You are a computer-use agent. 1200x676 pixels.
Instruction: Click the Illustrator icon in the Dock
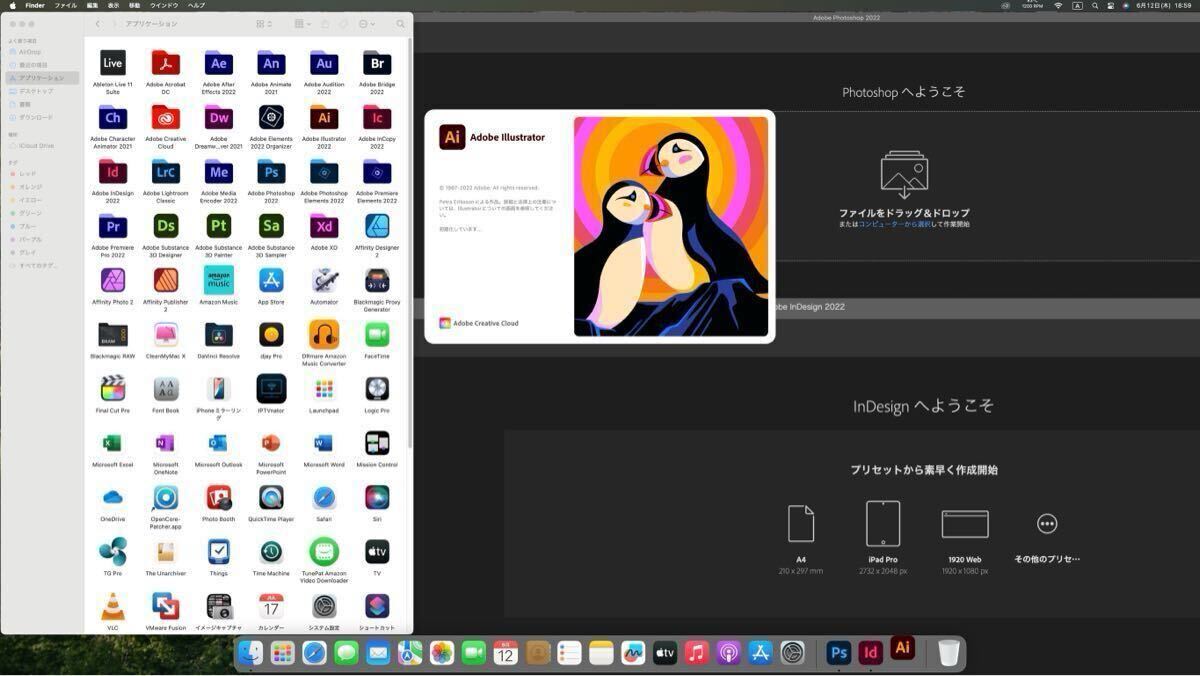(x=903, y=648)
